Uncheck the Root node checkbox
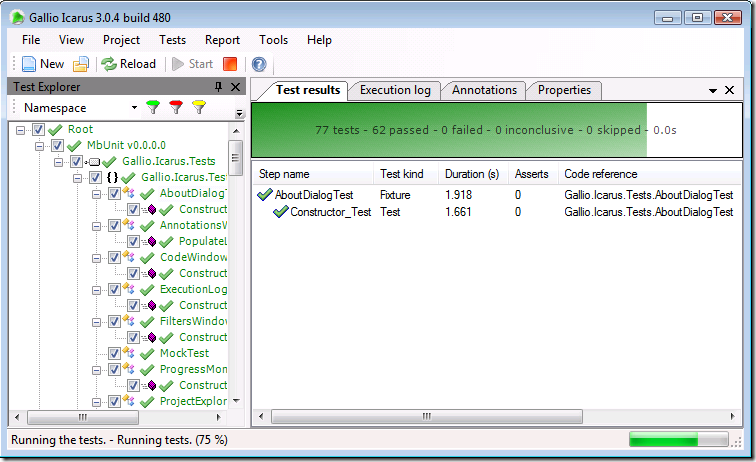Image resolution: width=756 pixels, height=462 pixels. point(38,130)
